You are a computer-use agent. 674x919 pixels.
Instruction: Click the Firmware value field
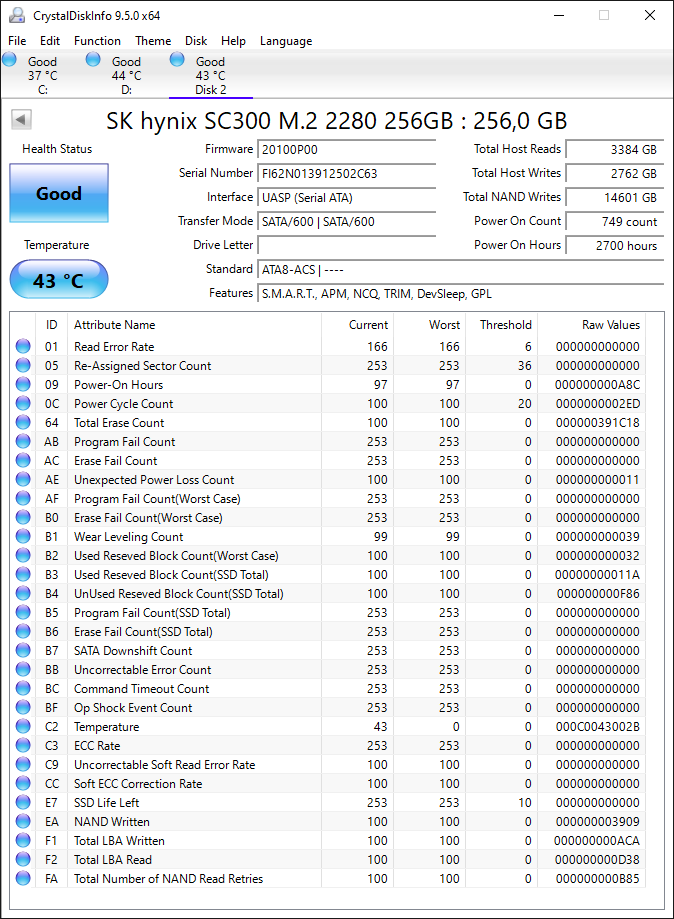(346, 149)
